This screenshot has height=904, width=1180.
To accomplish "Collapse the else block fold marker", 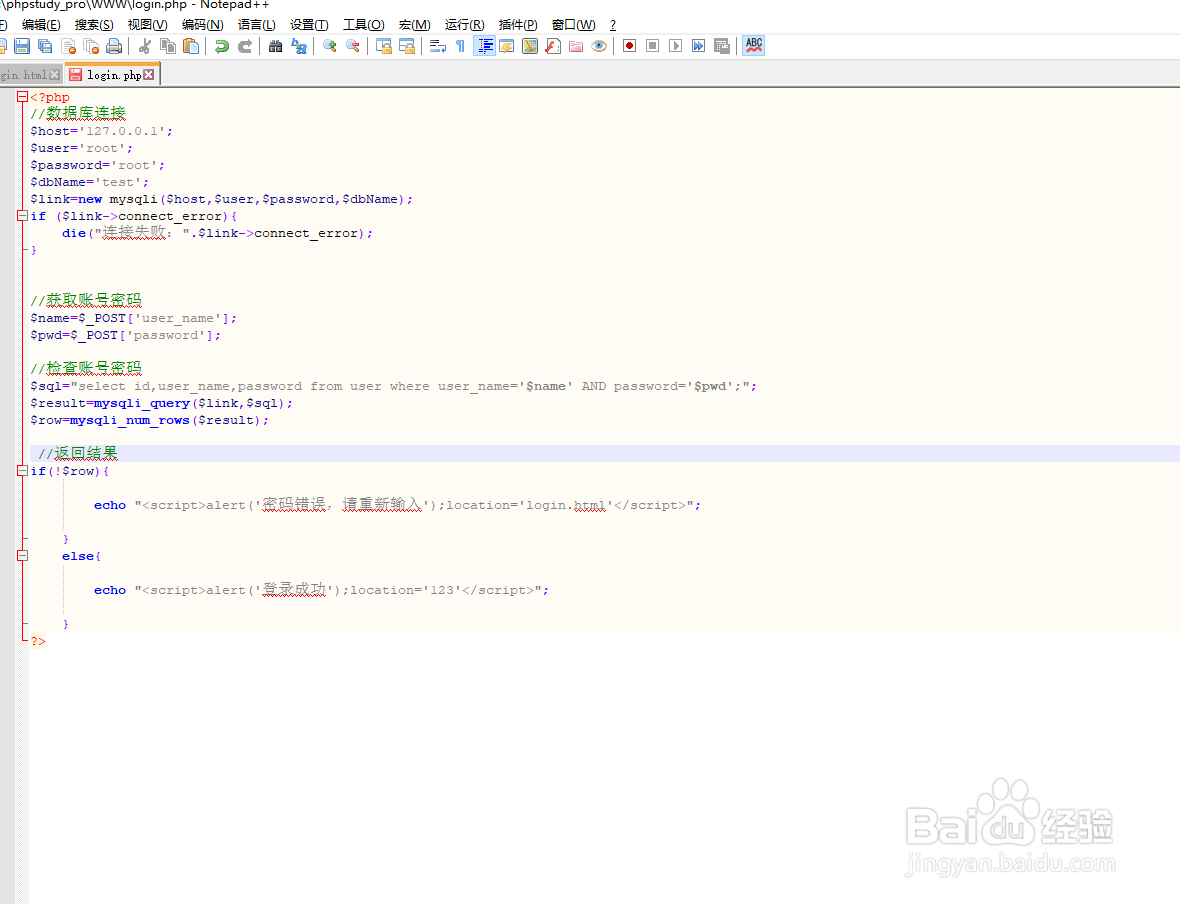I will [23, 555].
